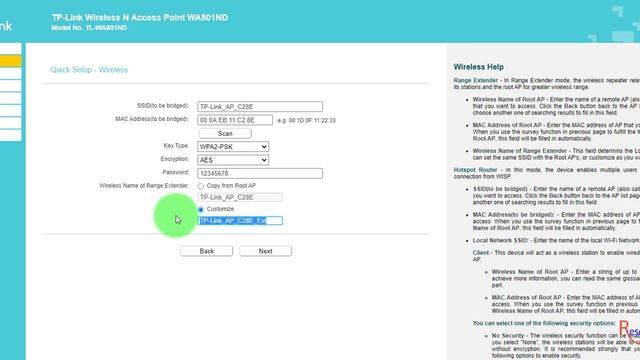The image size is (640, 360).
Task: Click the customized extender name field
Action: tap(240, 221)
